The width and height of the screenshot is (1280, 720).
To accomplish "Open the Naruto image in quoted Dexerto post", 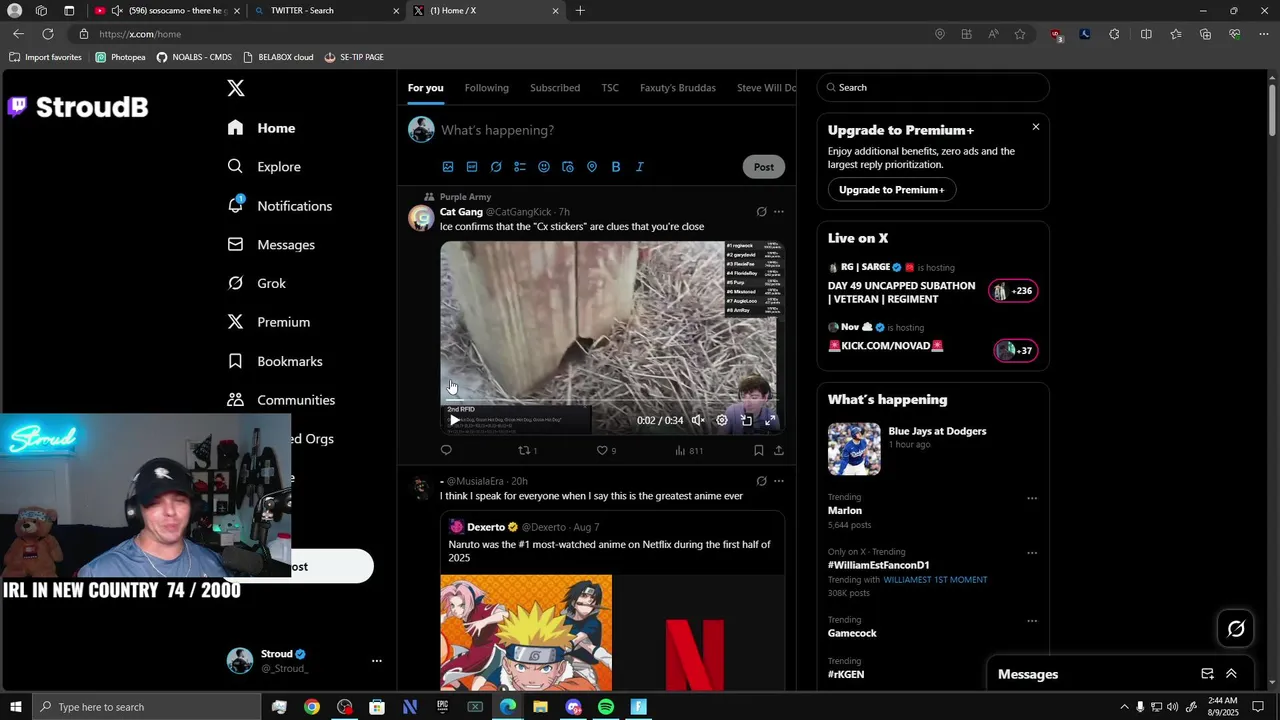I will (x=526, y=632).
